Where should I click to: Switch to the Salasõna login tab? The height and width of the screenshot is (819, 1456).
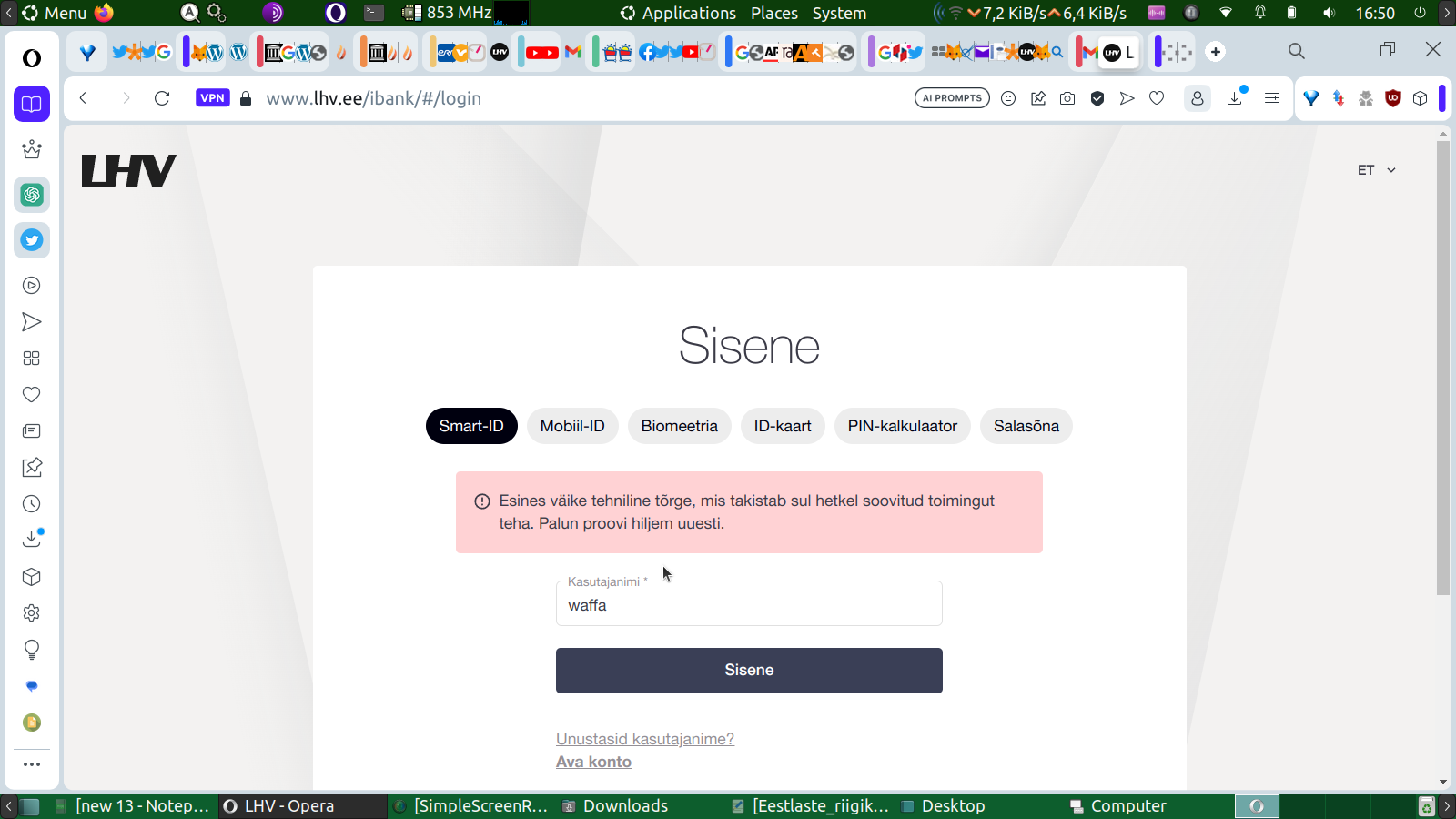(x=1026, y=426)
